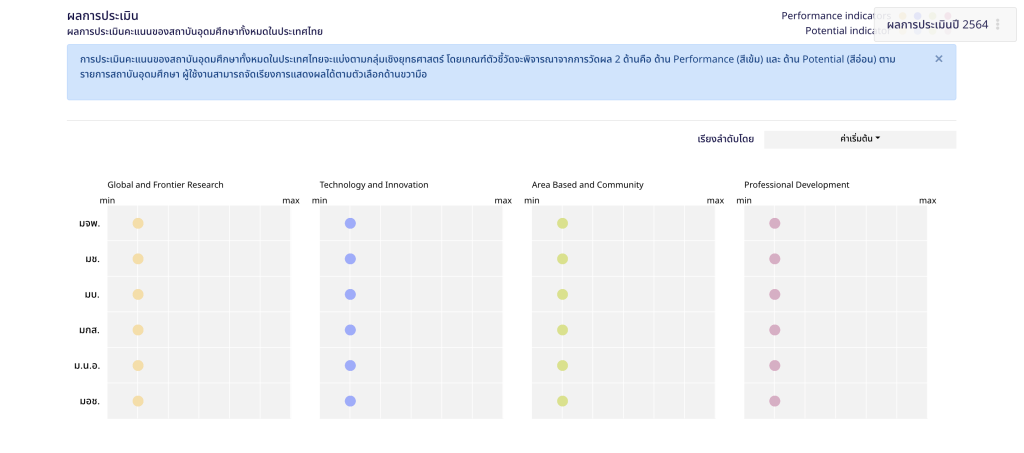Click the ผลการประเมิน page title
This screenshot has width=1024, height=453.
pos(103,16)
